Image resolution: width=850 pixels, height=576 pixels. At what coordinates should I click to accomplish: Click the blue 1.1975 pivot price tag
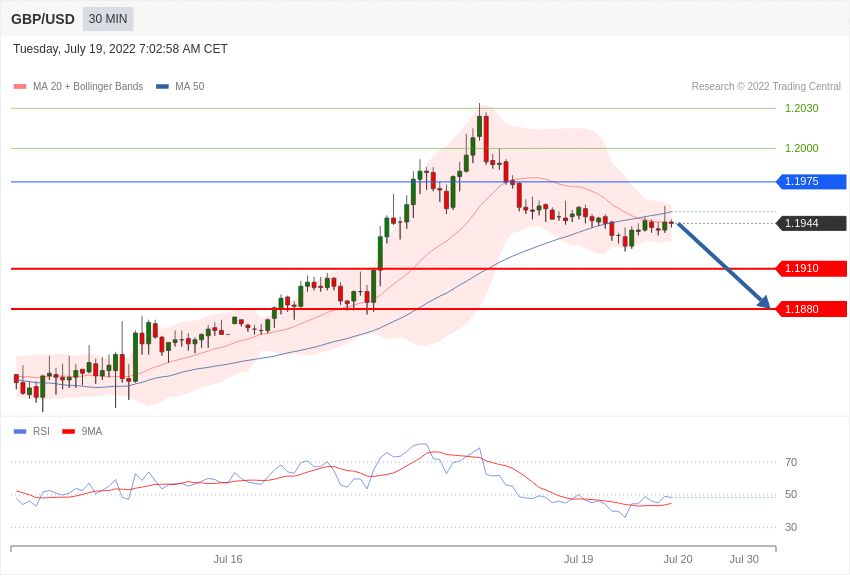point(812,182)
